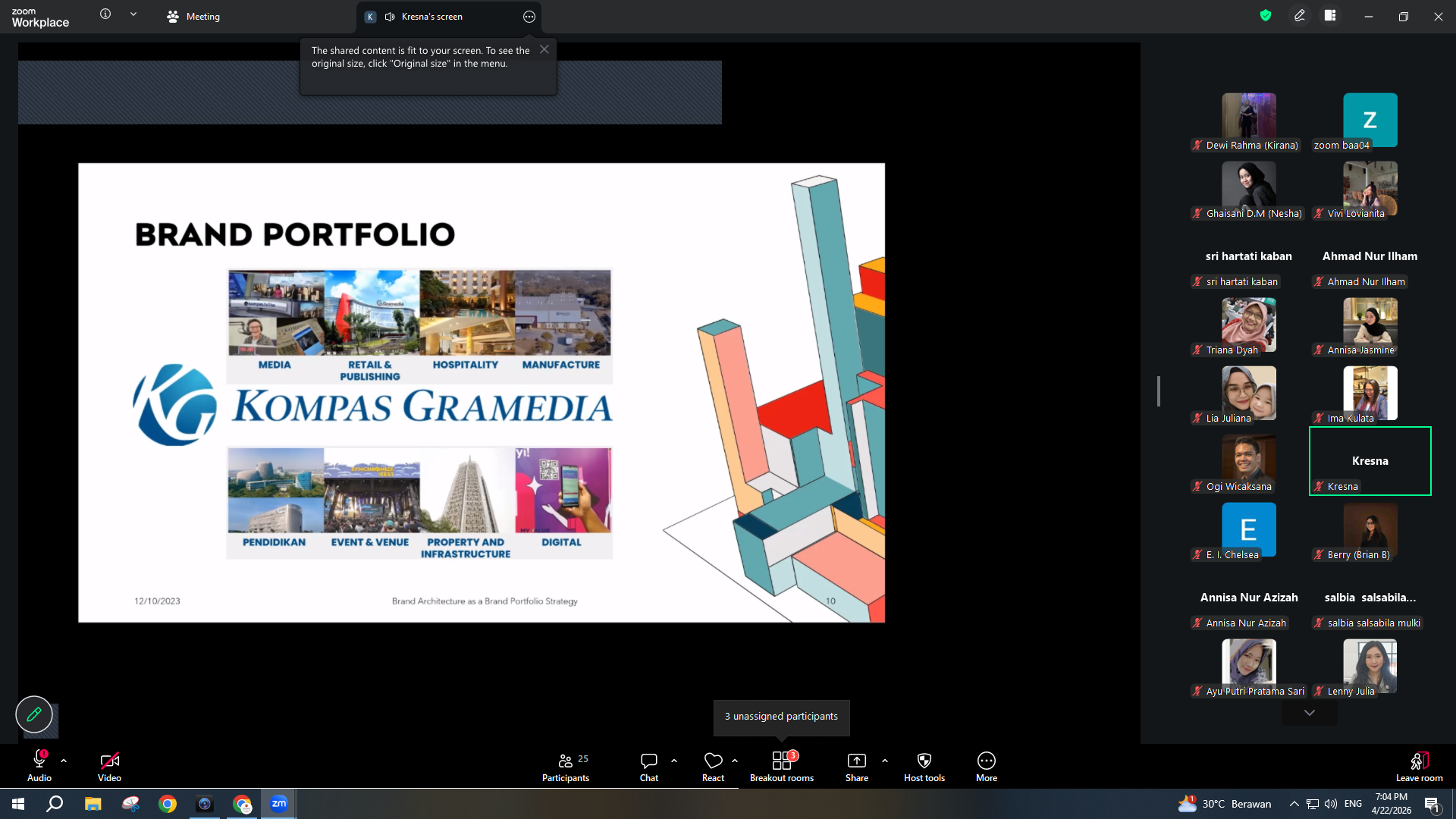Open the Windows Start menu
The image size is (1456, 819).
point(18,804)
